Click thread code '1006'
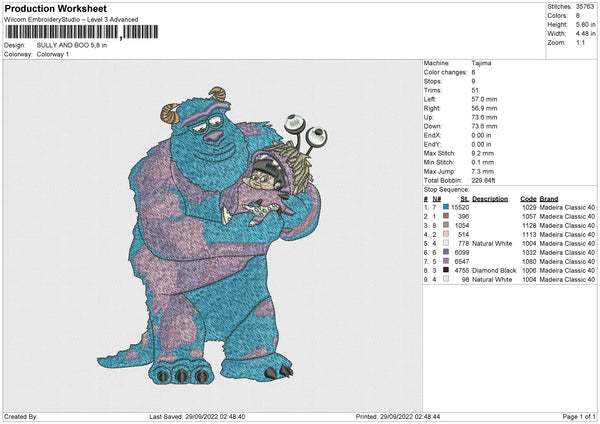Image resolution: width=600 pixels, height=424 pixels. 530,271
